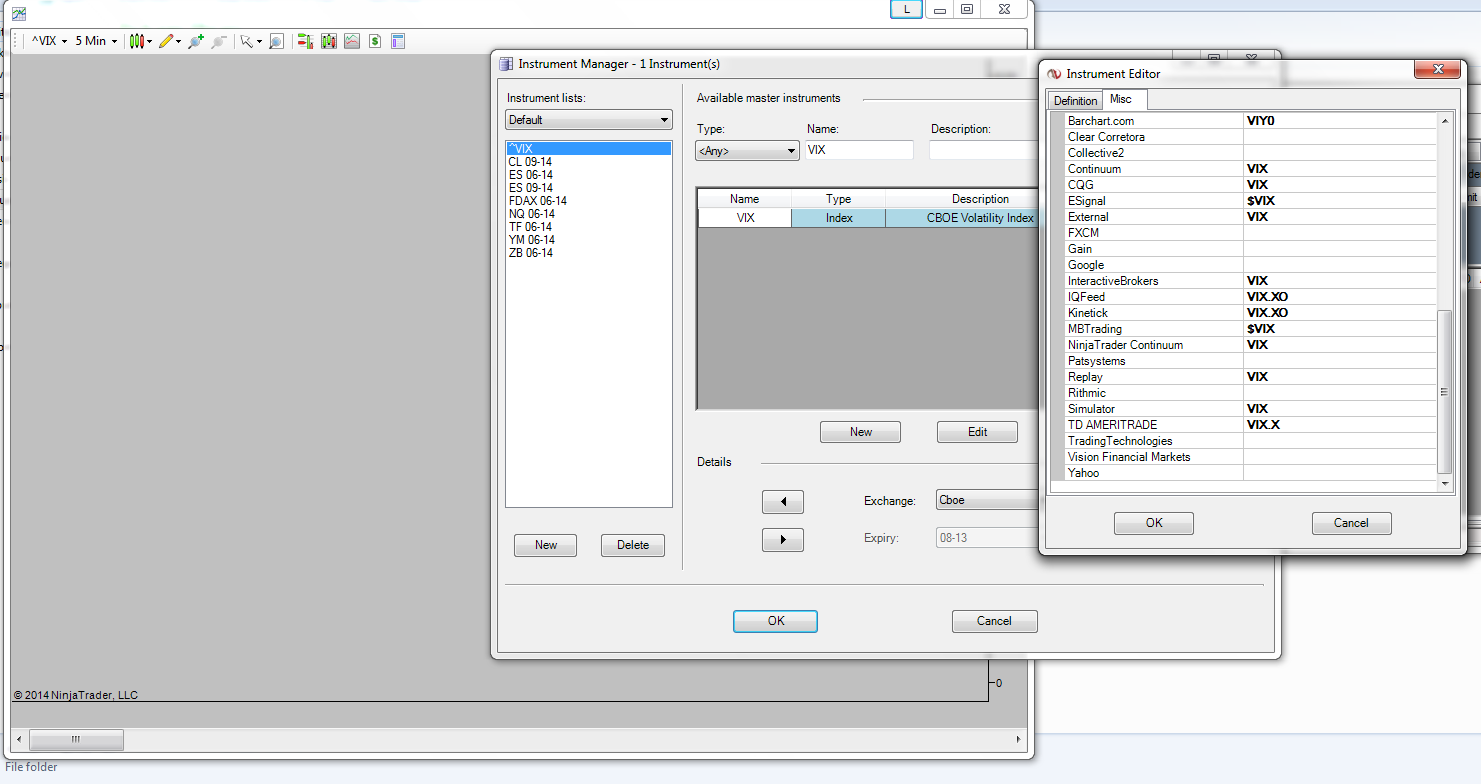
Task: Toggle the Chart Trader toolbar icon
Action: [x=305, y=41]
